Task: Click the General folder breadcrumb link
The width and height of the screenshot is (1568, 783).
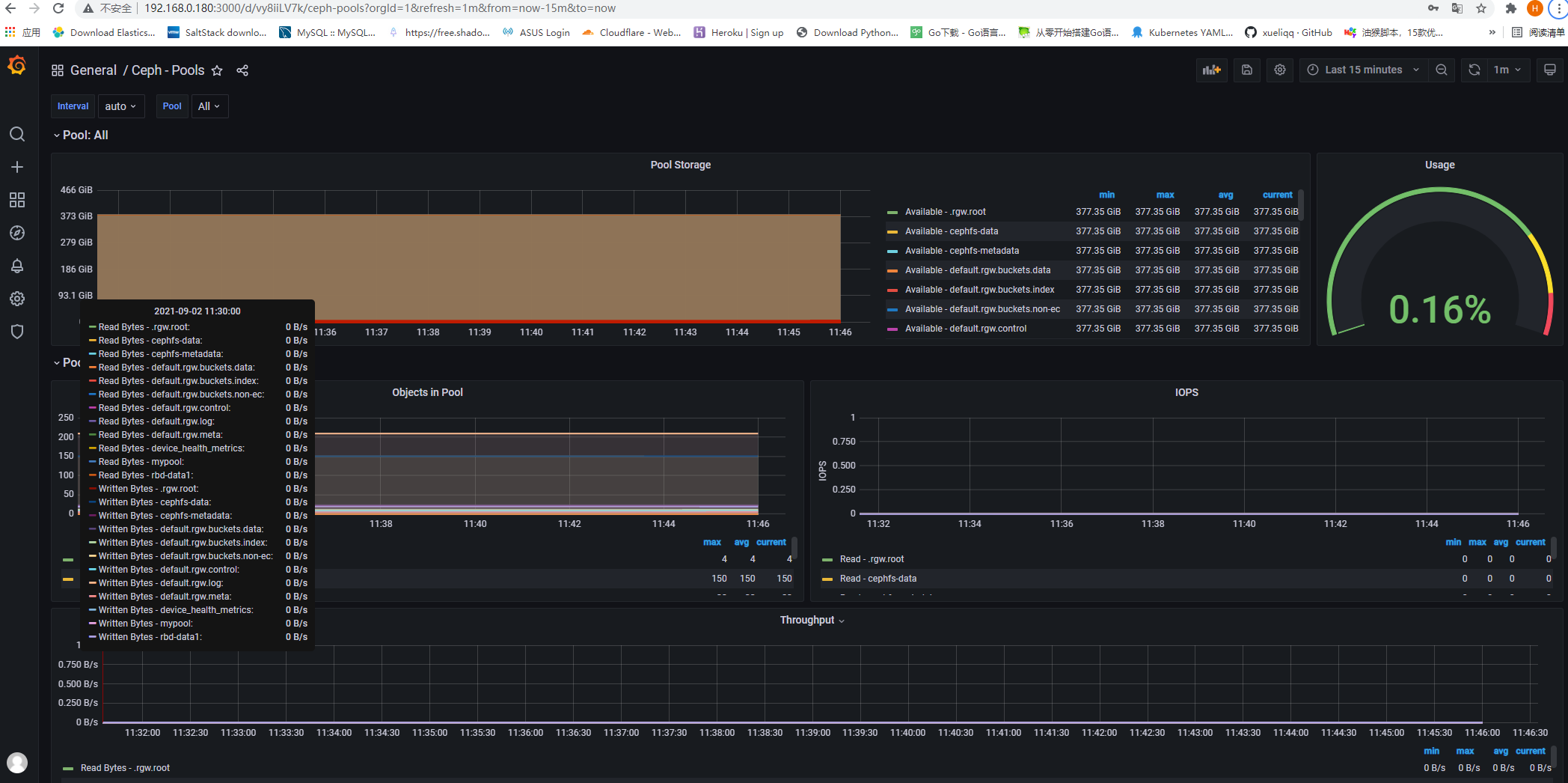Action: click(x=93, y=70)
